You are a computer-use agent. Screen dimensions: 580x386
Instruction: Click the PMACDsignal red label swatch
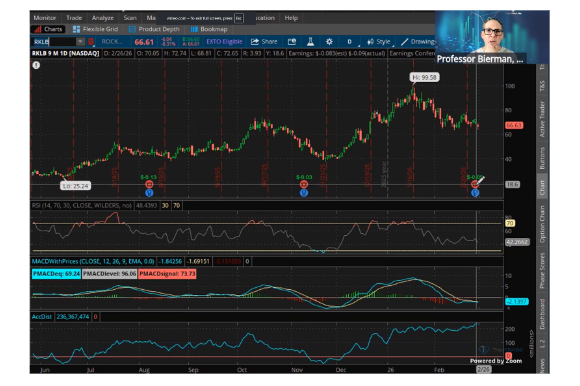pos(167,274)
